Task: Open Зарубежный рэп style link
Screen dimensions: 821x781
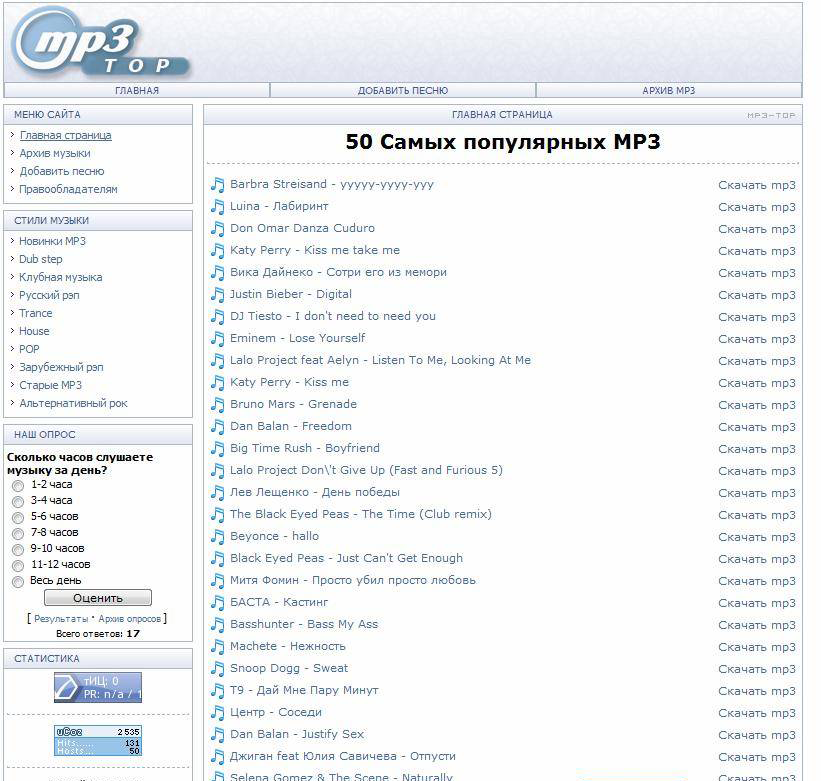Action: tap(61, 367)
